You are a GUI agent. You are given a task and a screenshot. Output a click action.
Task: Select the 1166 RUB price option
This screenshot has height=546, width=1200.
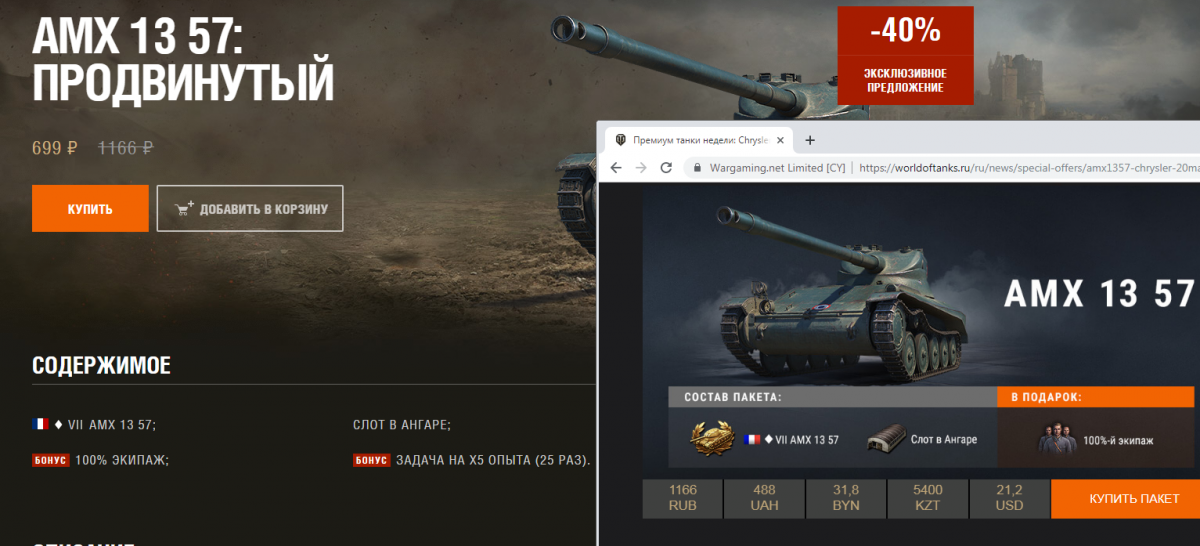click(682, 498)
